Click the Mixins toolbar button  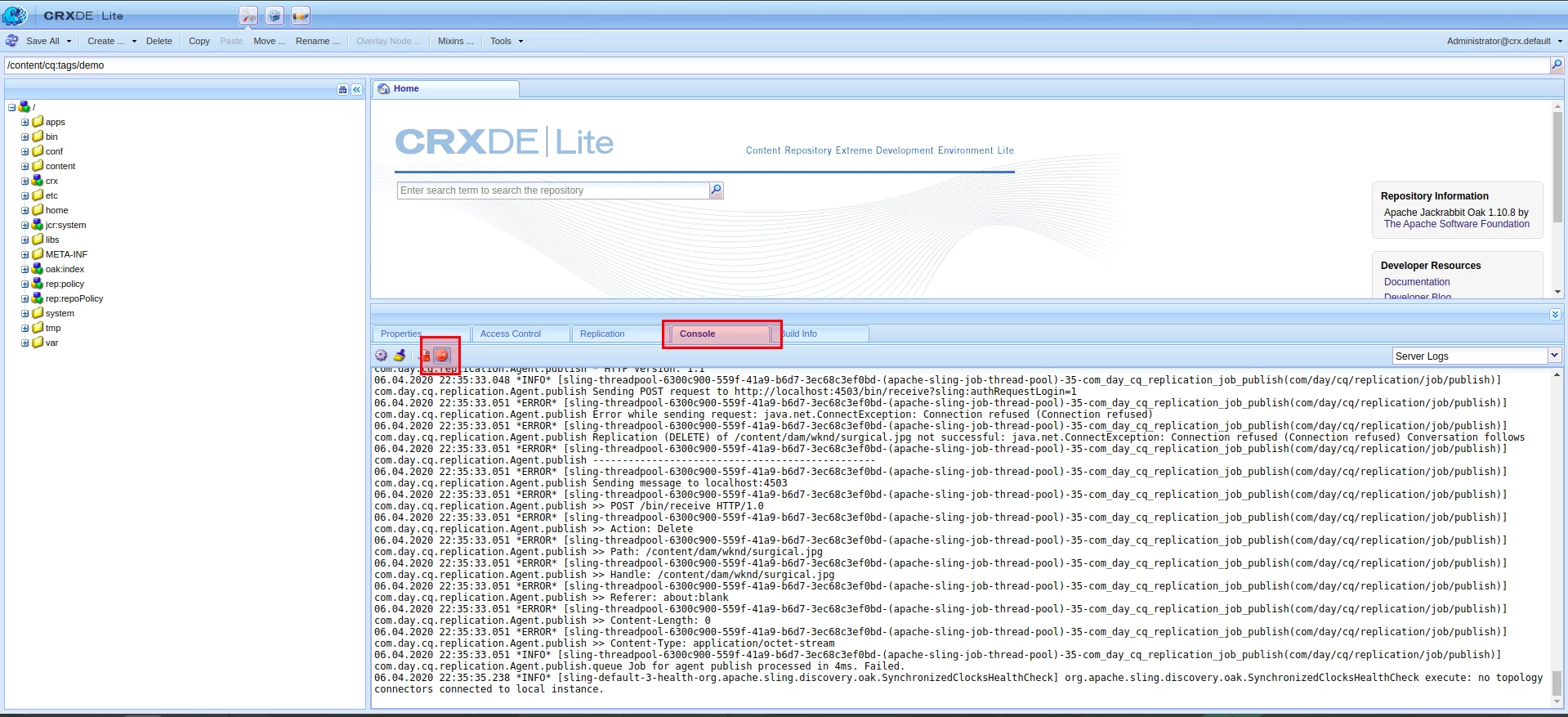click(455, 41)
